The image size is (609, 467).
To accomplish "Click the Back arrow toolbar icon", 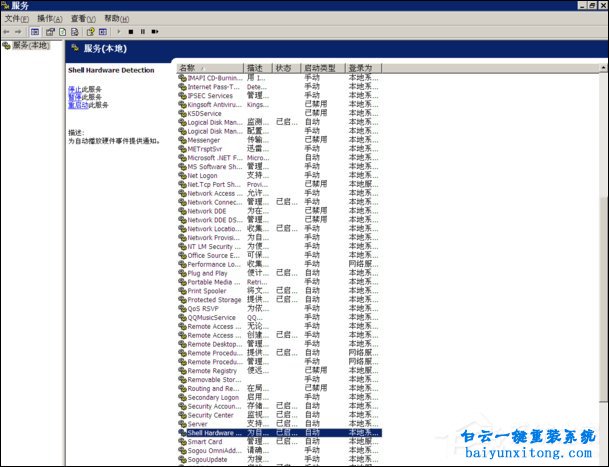I will [7, 32].
